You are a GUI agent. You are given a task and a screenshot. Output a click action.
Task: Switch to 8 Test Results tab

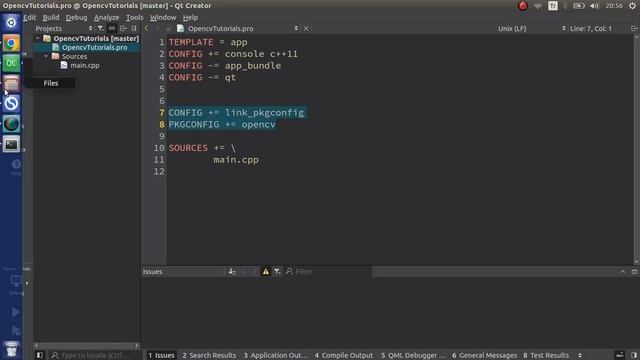click(x=546, y=356)
